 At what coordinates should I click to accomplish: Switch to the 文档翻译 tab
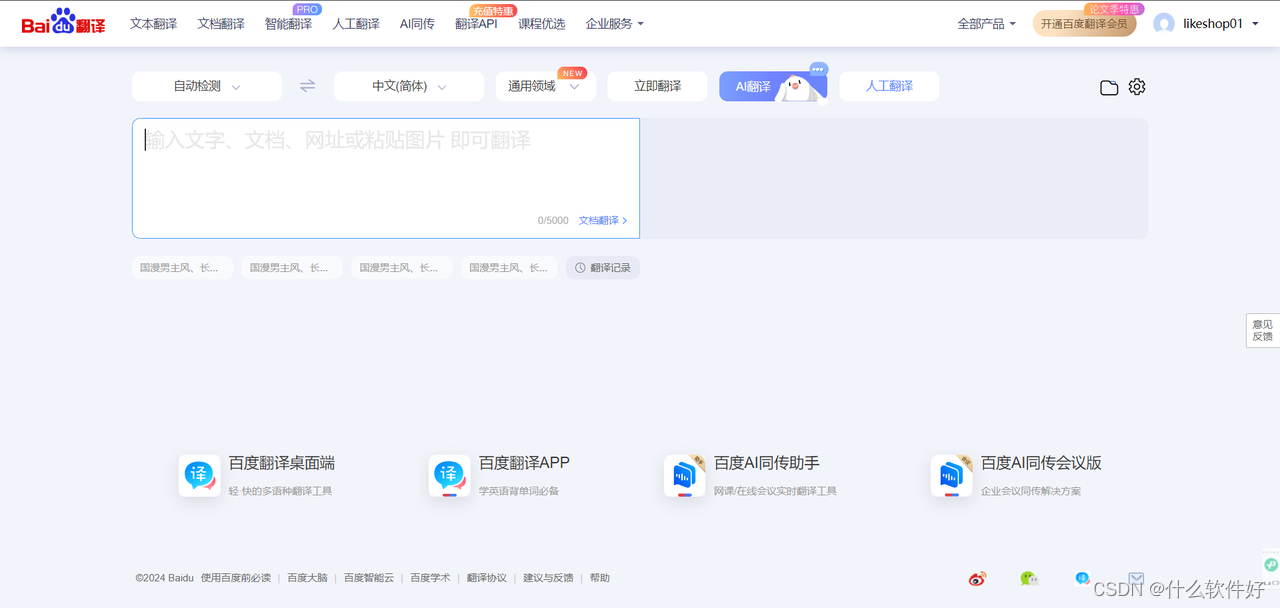(x=221, y=24)
